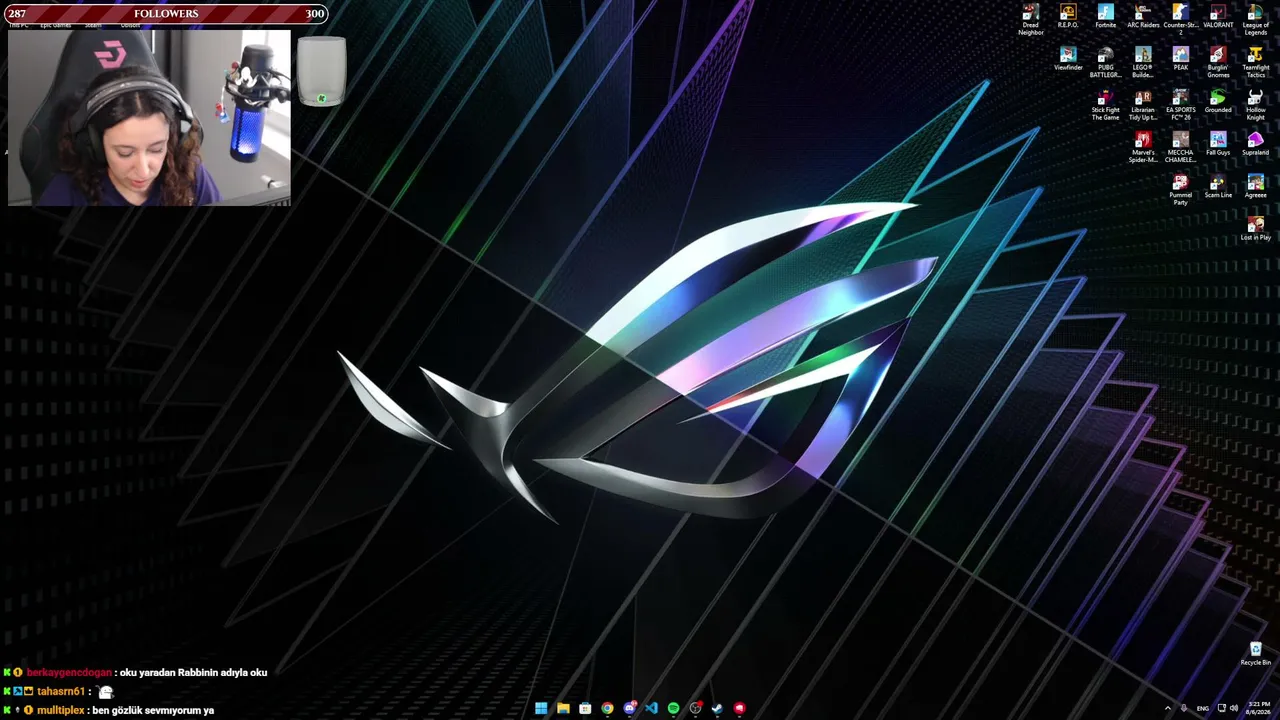The width and height of the screenshot is (1280, 720).
Task: Select the MECCHA CHAMELEON desktop icon
Action: pyautogui.click(x=1180, y=147)
